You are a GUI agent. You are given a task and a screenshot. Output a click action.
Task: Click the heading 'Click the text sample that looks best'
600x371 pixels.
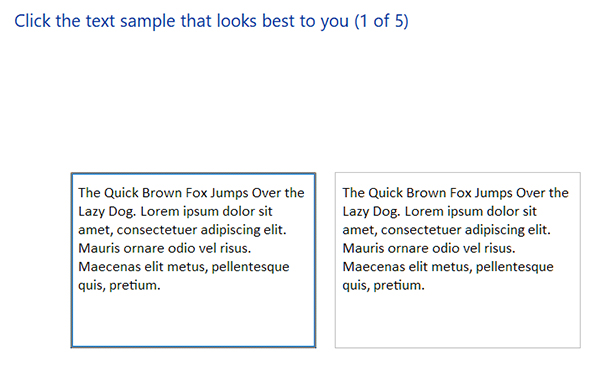212,21
